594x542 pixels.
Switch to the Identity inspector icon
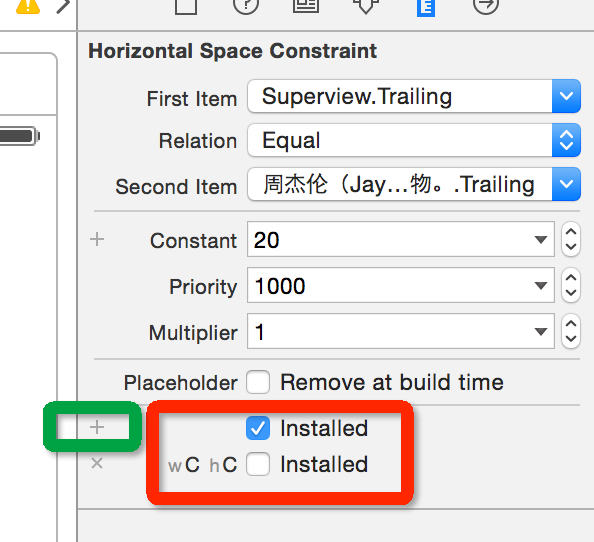click(x=306, y=5)
